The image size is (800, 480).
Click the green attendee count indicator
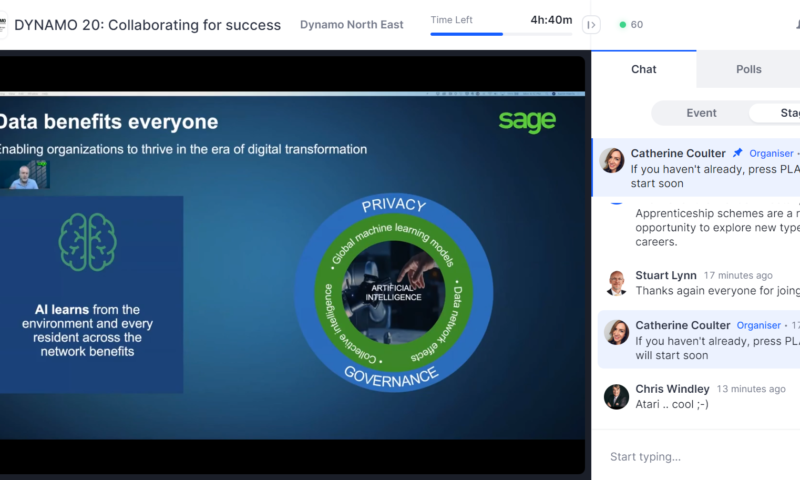click(x=630, y=25)
